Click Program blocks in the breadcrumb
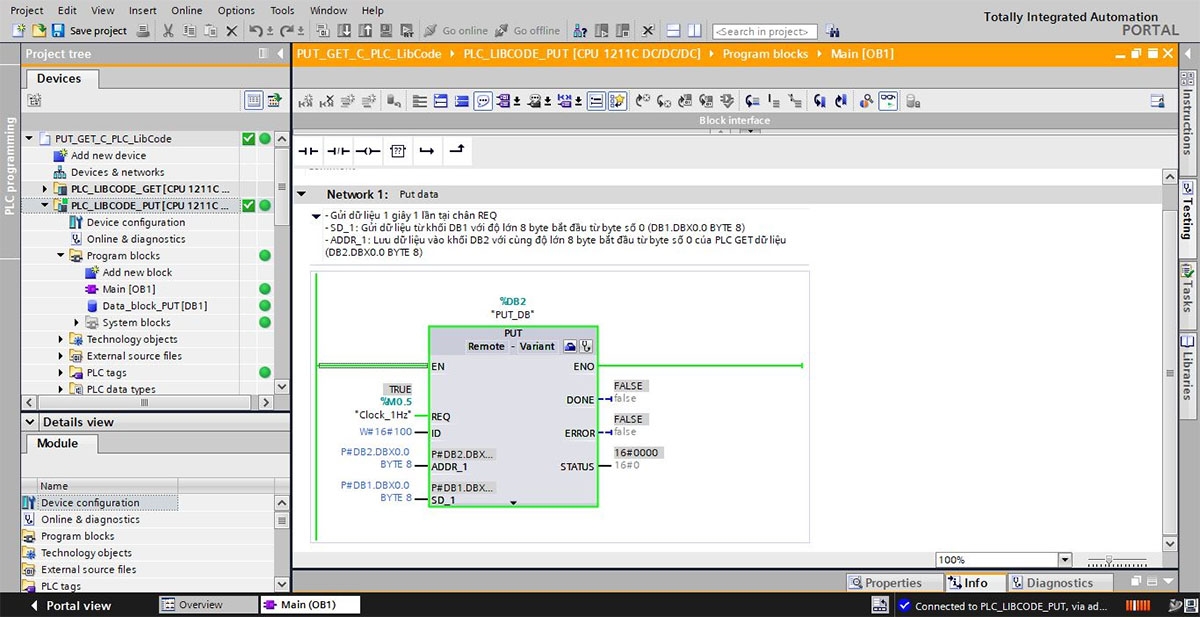 click(765, 54)
